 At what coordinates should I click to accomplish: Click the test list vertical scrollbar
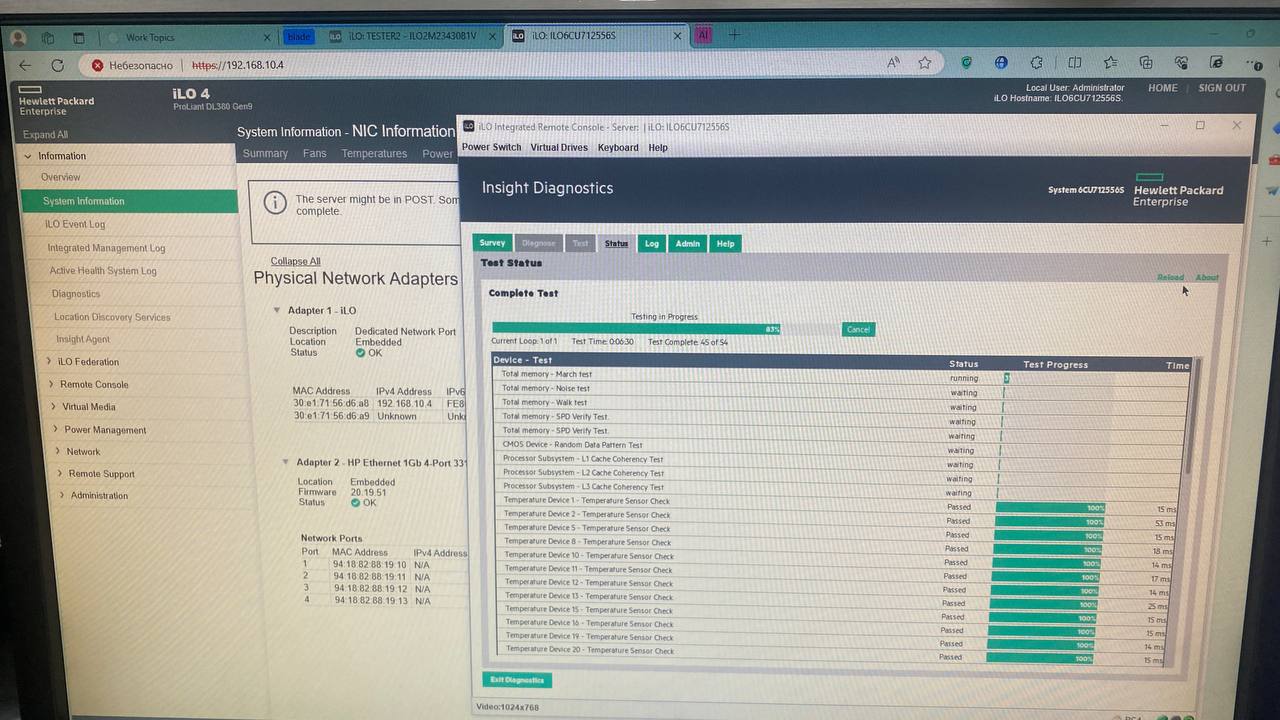pyautogui.click(x=1190, y=420)
